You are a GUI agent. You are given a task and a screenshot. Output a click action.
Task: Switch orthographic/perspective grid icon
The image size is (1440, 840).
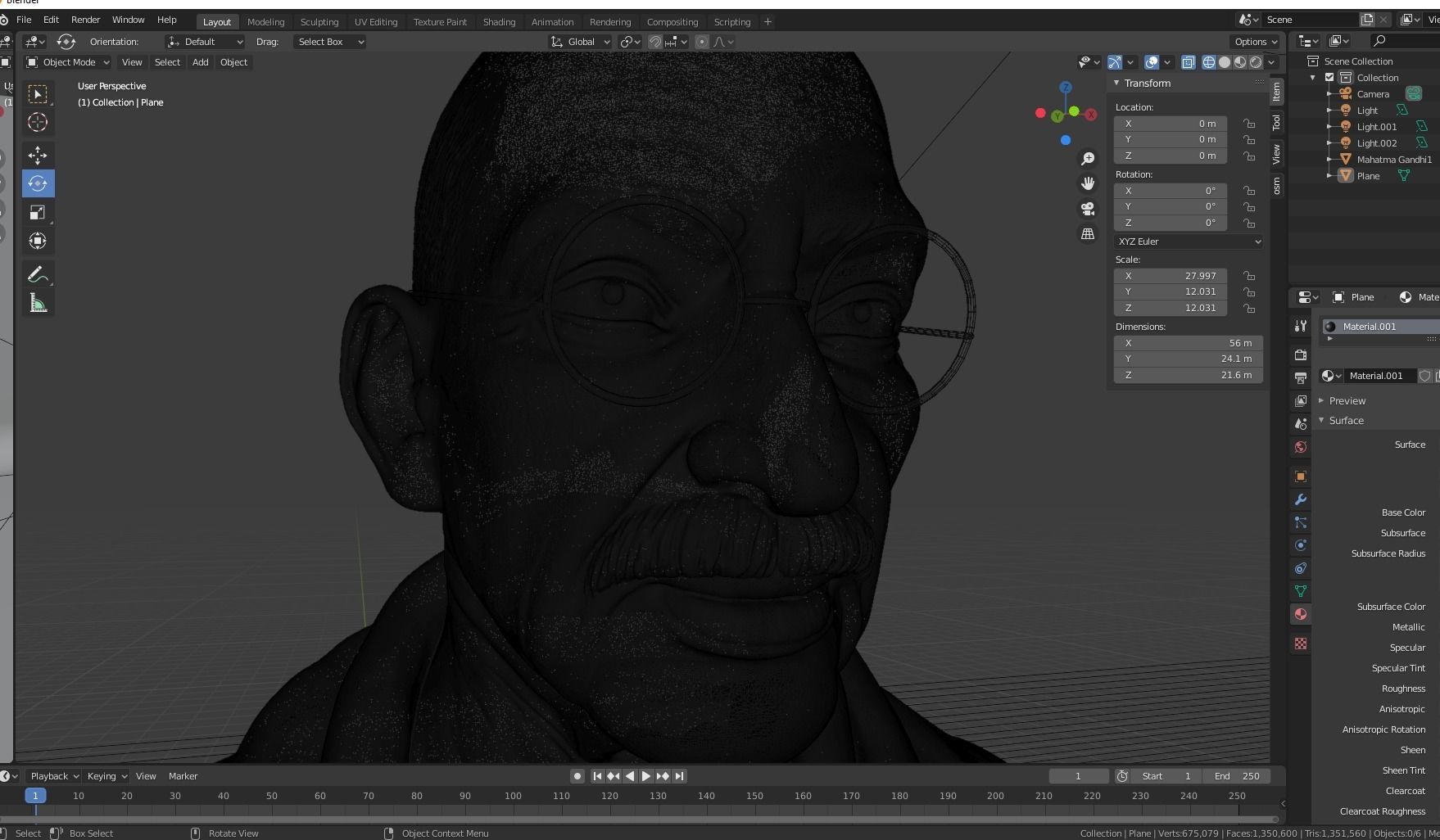1088,234
